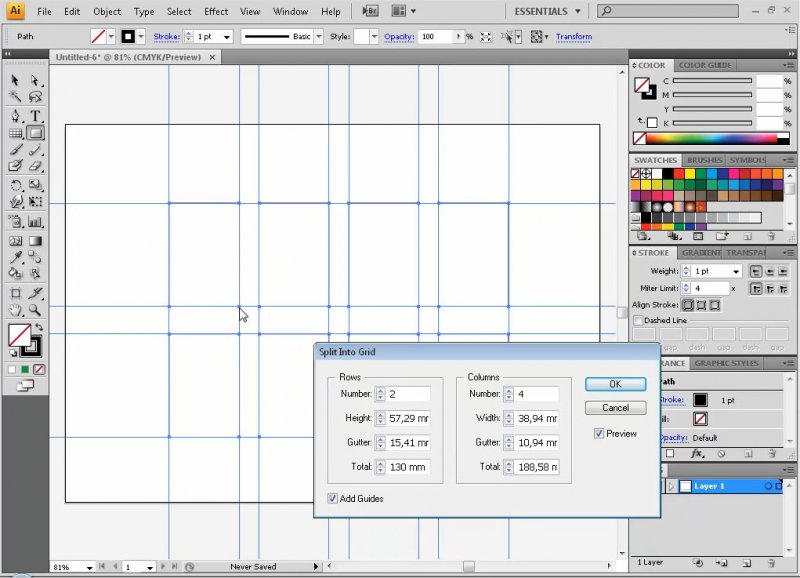Viewport: 800px width, 578px height.
Task: Toggle the Dashed Line checkbox
Action: click(637, 321)
